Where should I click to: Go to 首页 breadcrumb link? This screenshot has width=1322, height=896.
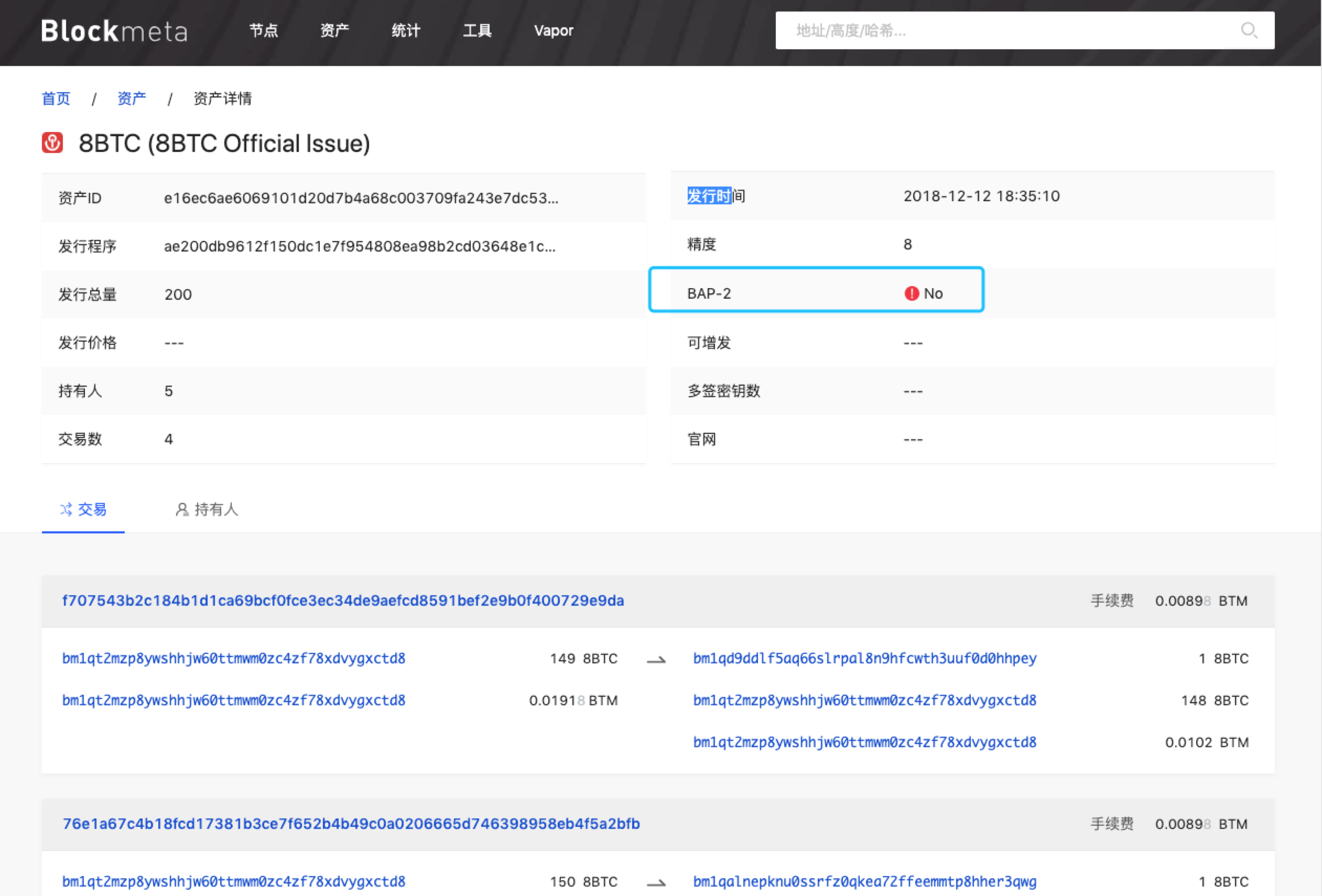coord(56,99)
